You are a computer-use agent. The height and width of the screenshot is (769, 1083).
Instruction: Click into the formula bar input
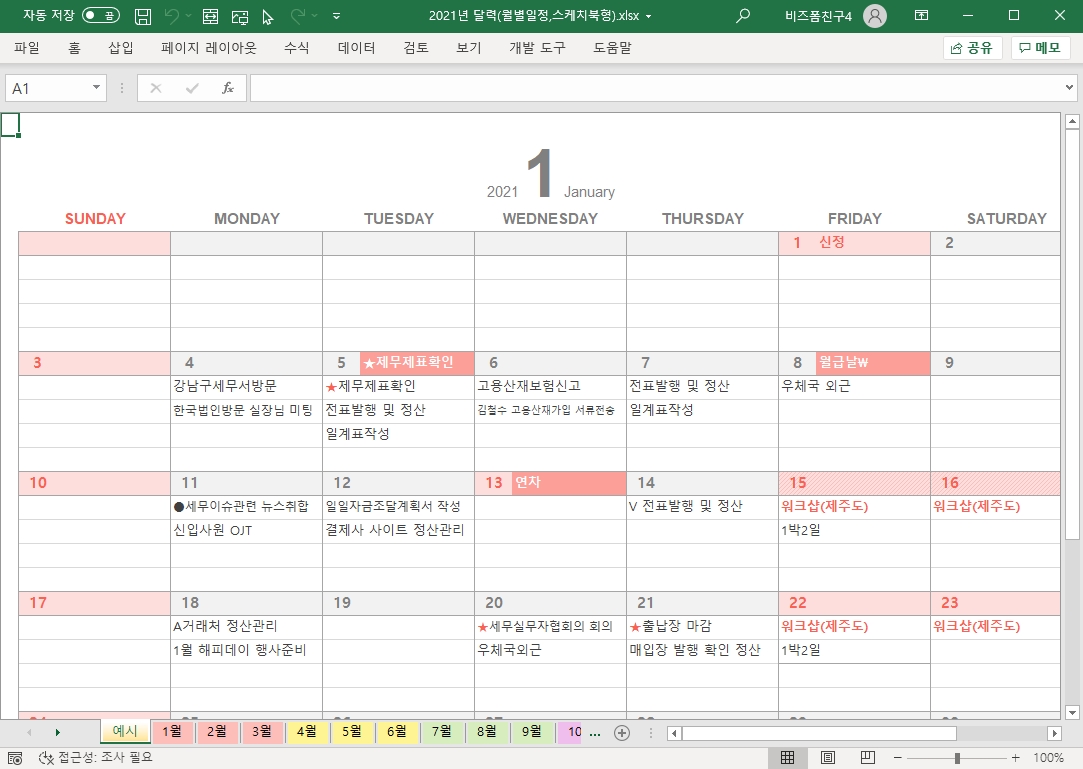click(x=656, y=88)
